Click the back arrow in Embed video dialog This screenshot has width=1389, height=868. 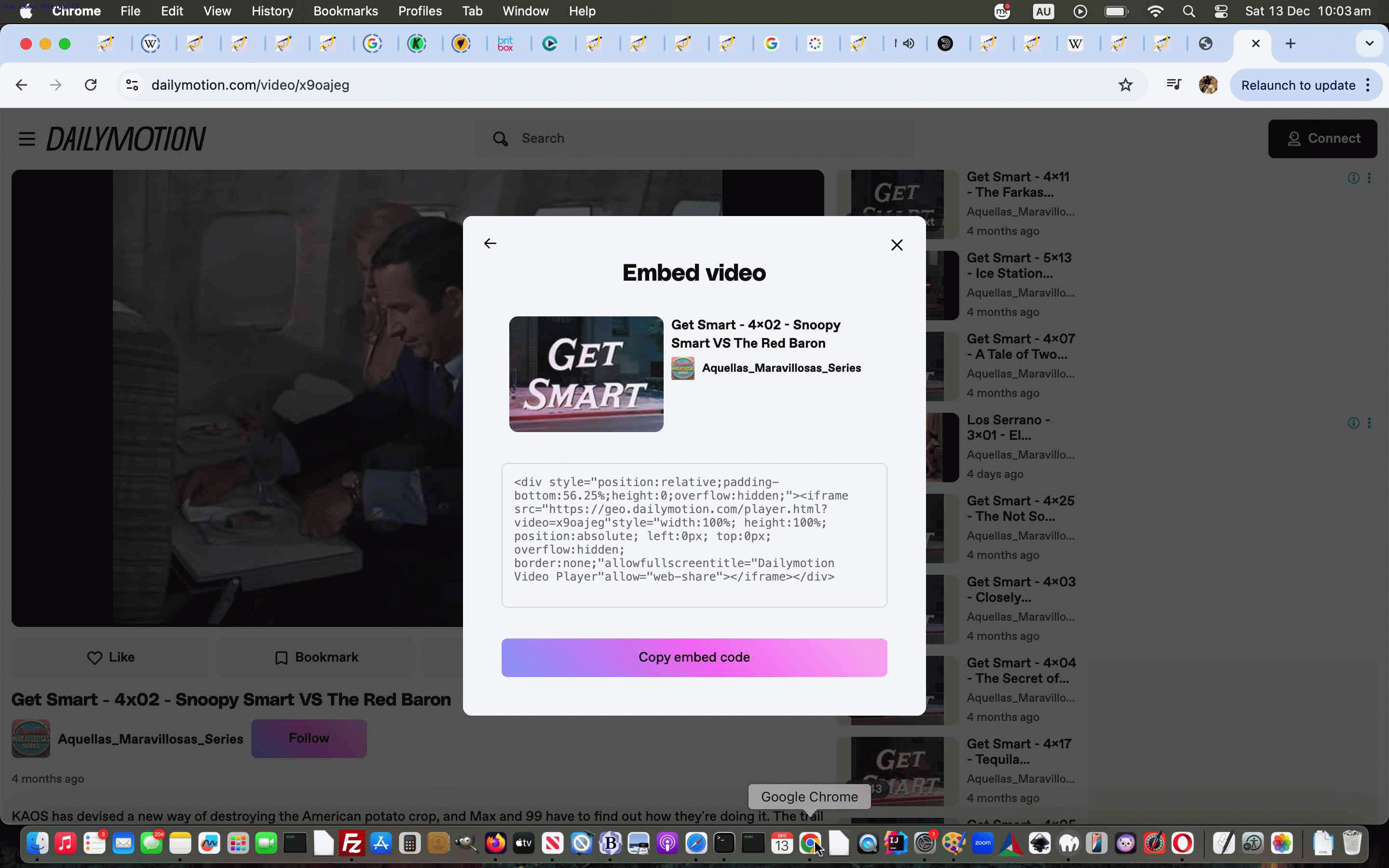[x=490, y=244]
